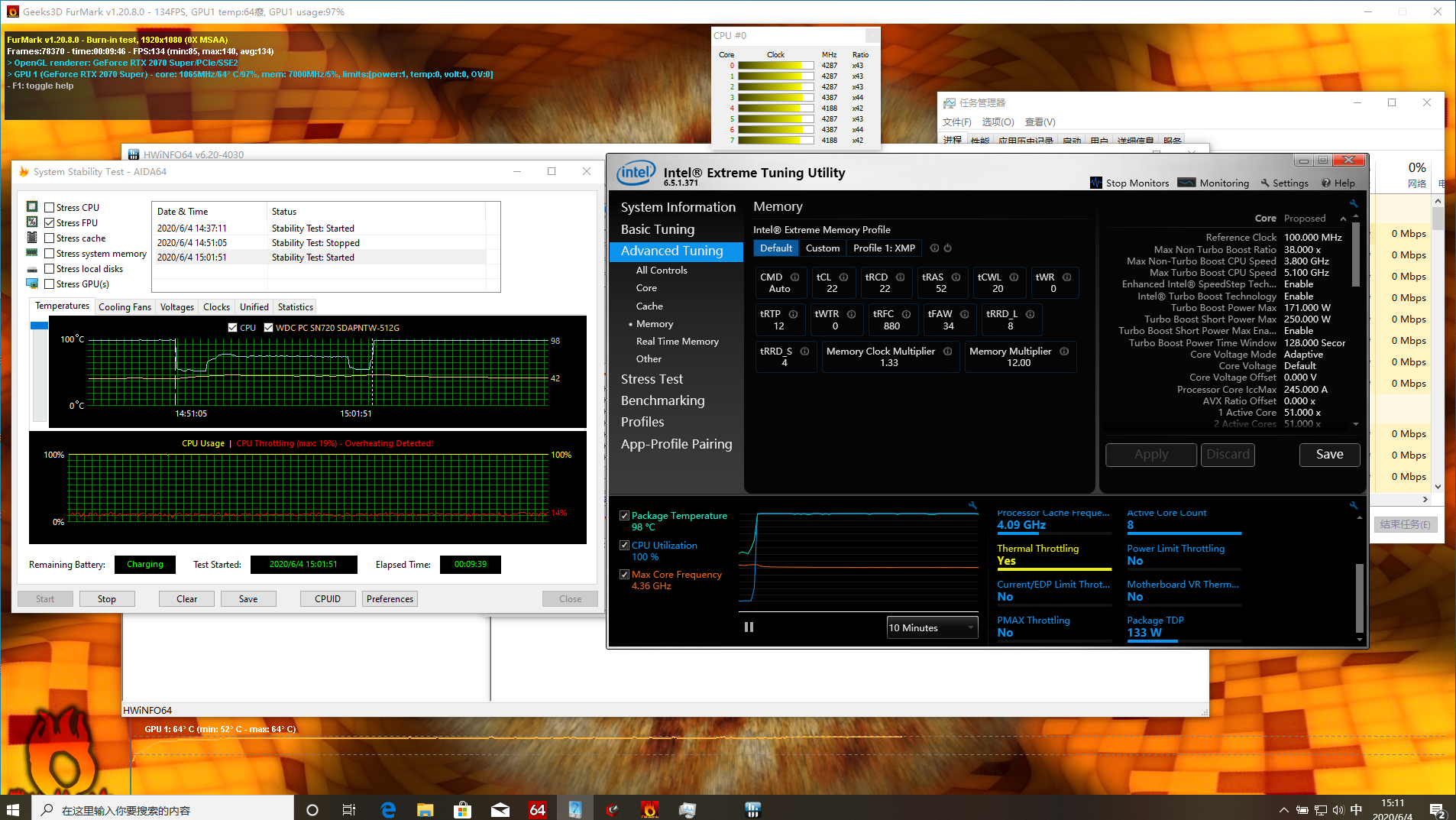Open Windows Start menu

tap(13, 809)
